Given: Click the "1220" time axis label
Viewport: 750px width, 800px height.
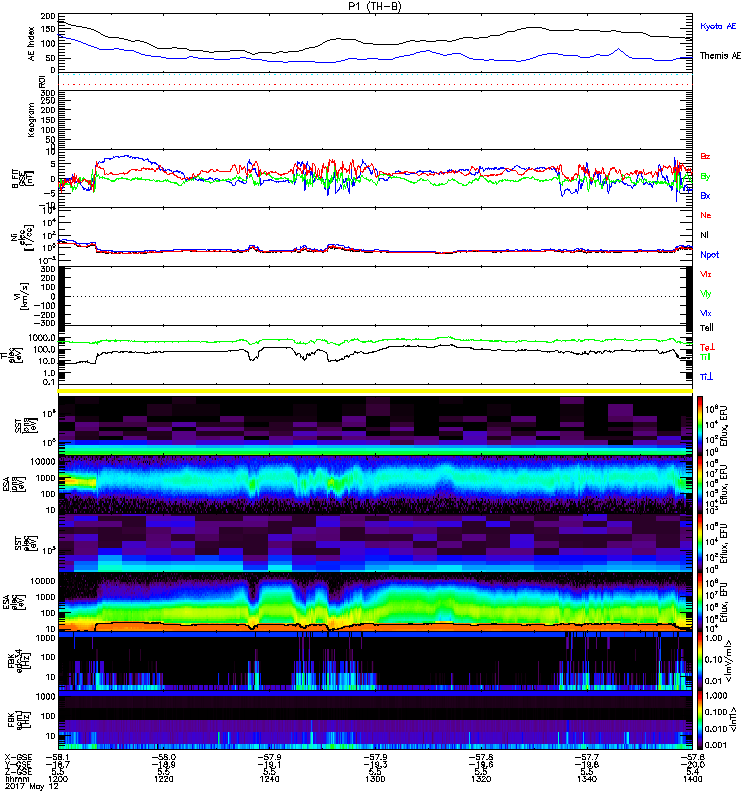Looking at the screenshot, I should coord(163,779).
